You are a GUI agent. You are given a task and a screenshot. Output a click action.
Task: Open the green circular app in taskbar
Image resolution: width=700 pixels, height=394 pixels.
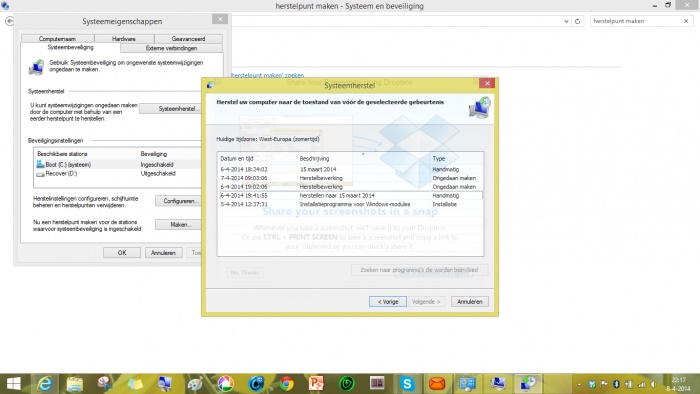(346, 384)
